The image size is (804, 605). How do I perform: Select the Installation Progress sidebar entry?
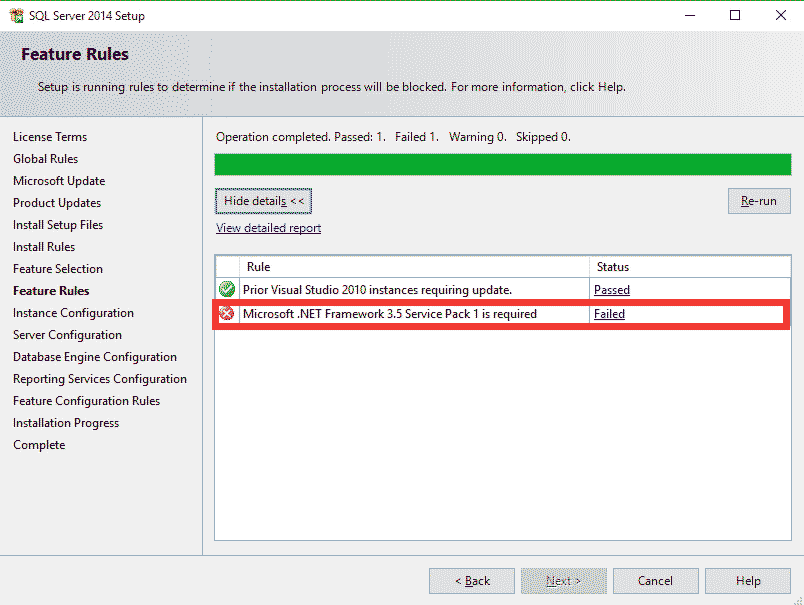pyautogui.click(x=66, y=422)
